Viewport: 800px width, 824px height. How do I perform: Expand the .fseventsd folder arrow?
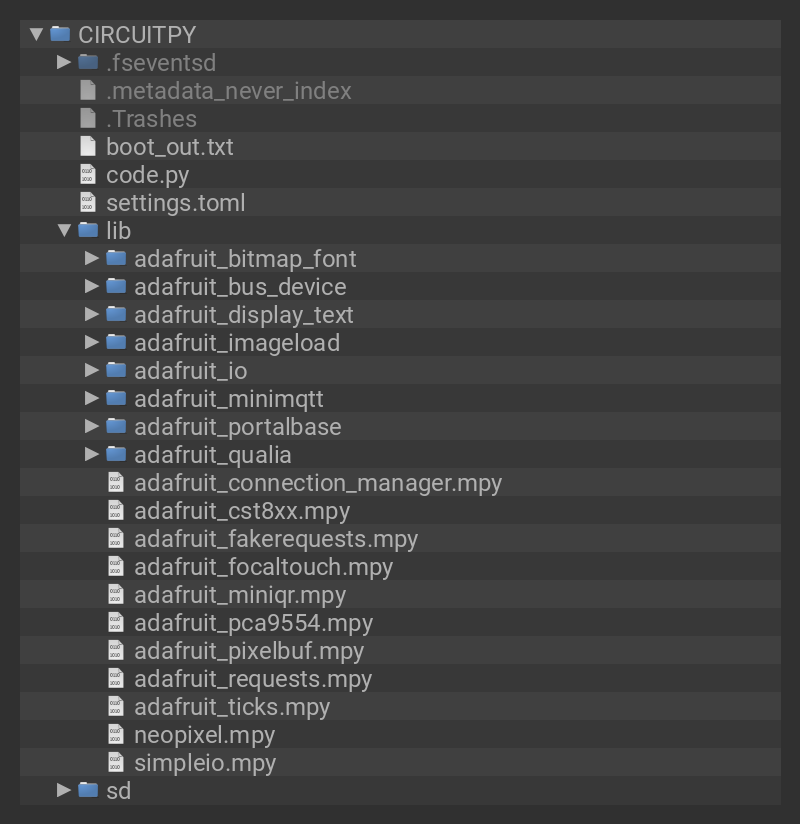(64, 62)
